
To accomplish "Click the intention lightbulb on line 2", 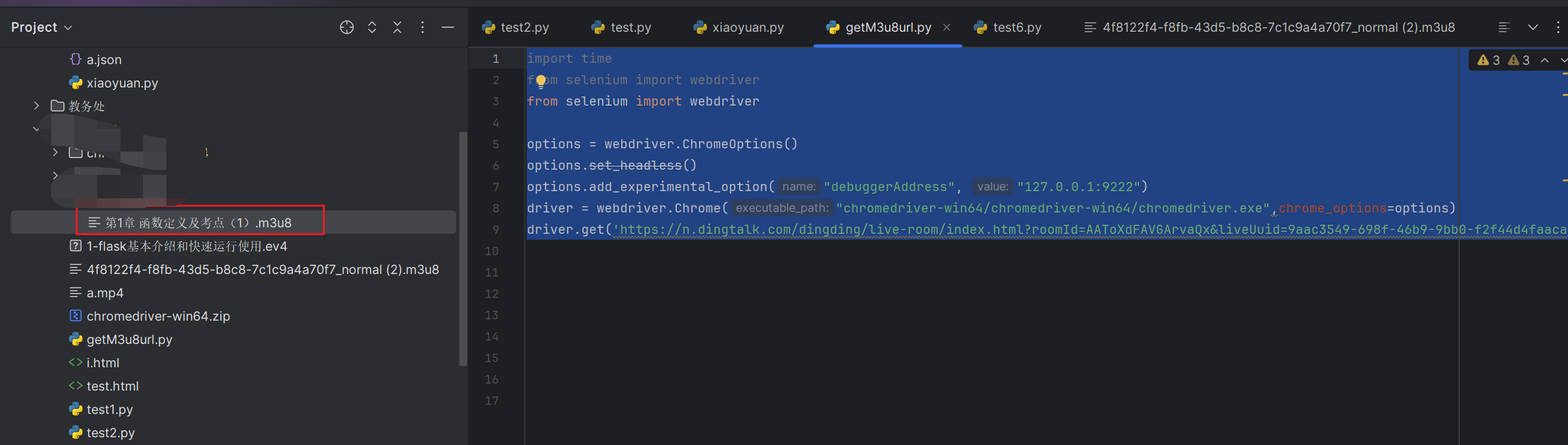I will coord(541,81).
